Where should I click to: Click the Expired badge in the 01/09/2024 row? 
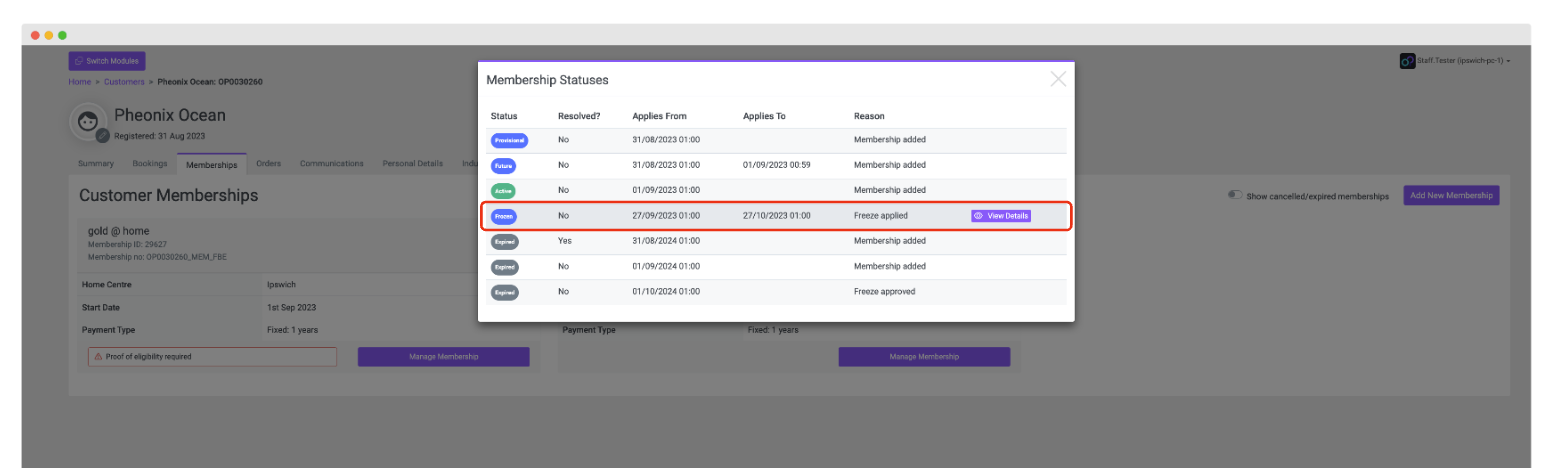[504, 267]
